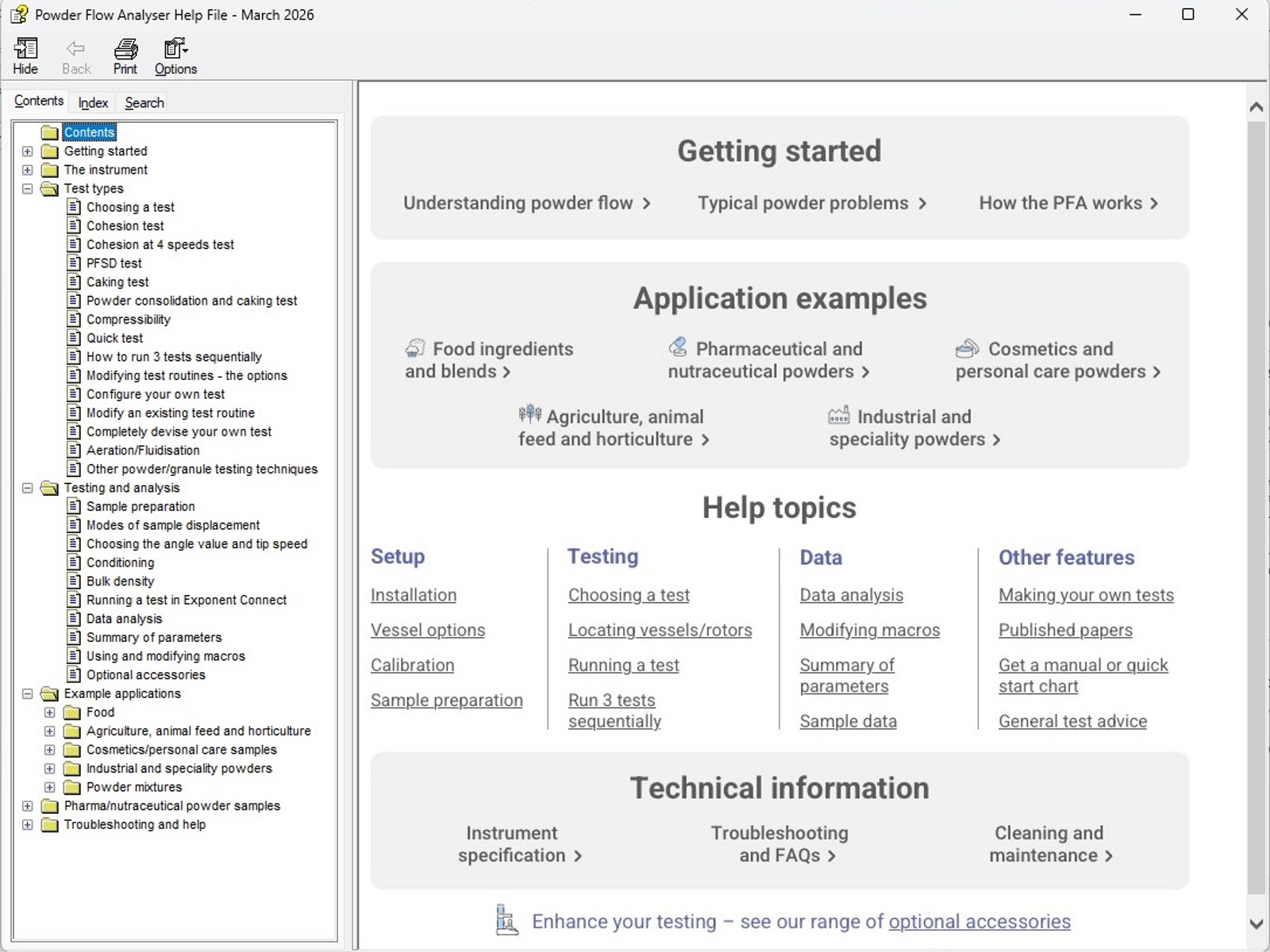Select Summary of parameters tree item
Viewport: 1270px width, 952px height.
tap(154, 637)
